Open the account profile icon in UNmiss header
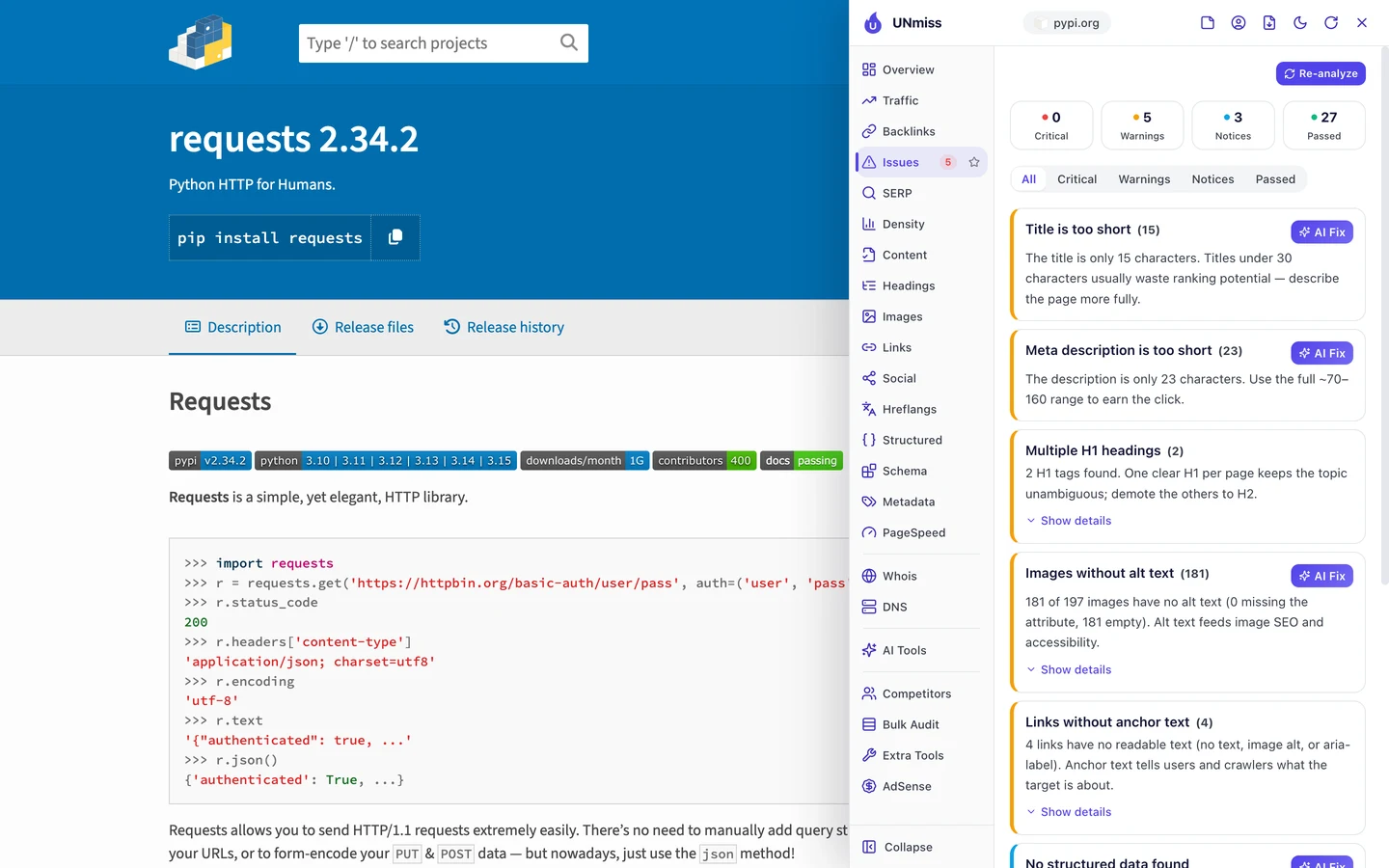The width and height of the screenshot is (1389, 868). pyautogui.click(x=1239, y=23)
